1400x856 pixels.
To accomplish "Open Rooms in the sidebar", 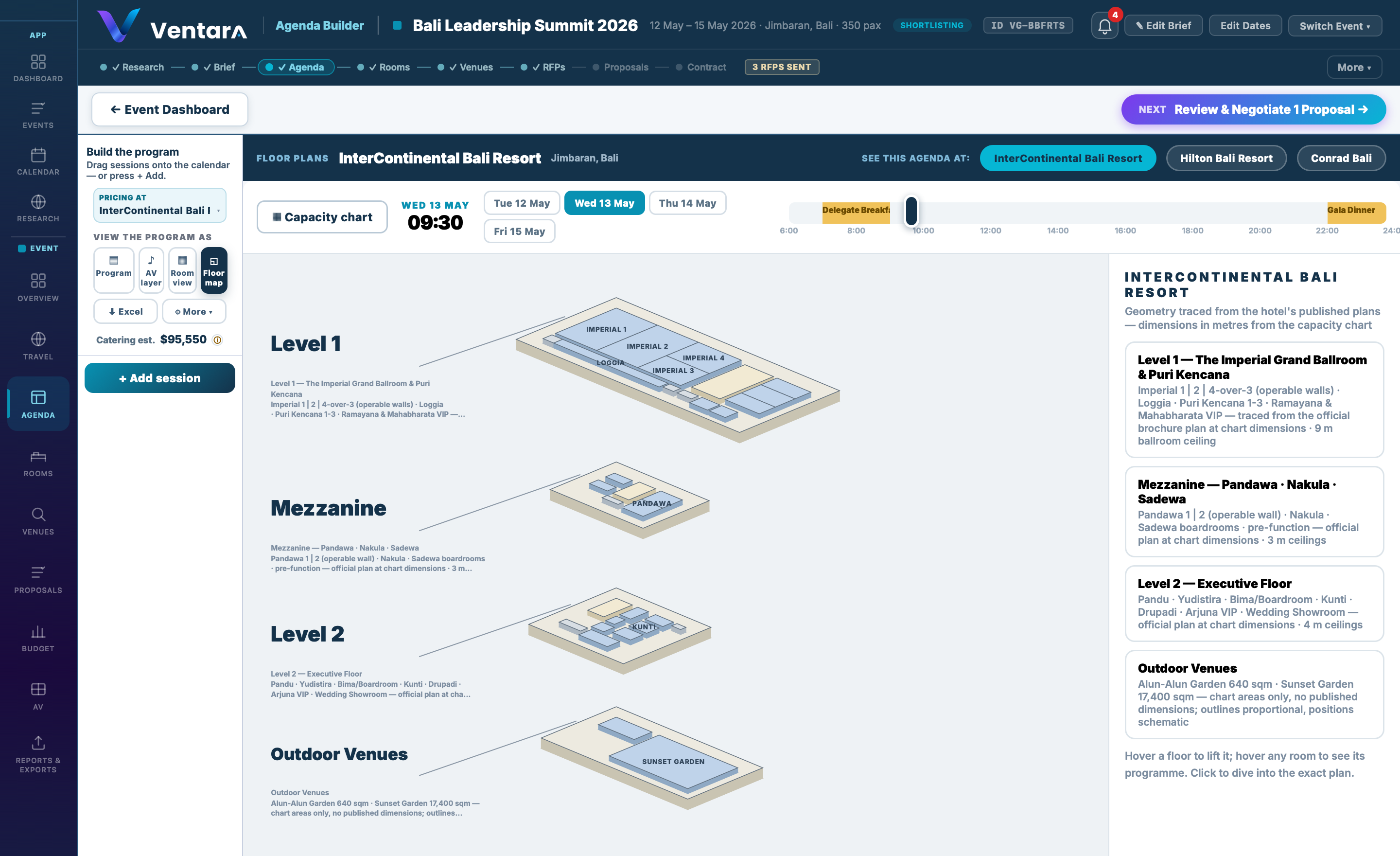I will click(x=38, y=463).
